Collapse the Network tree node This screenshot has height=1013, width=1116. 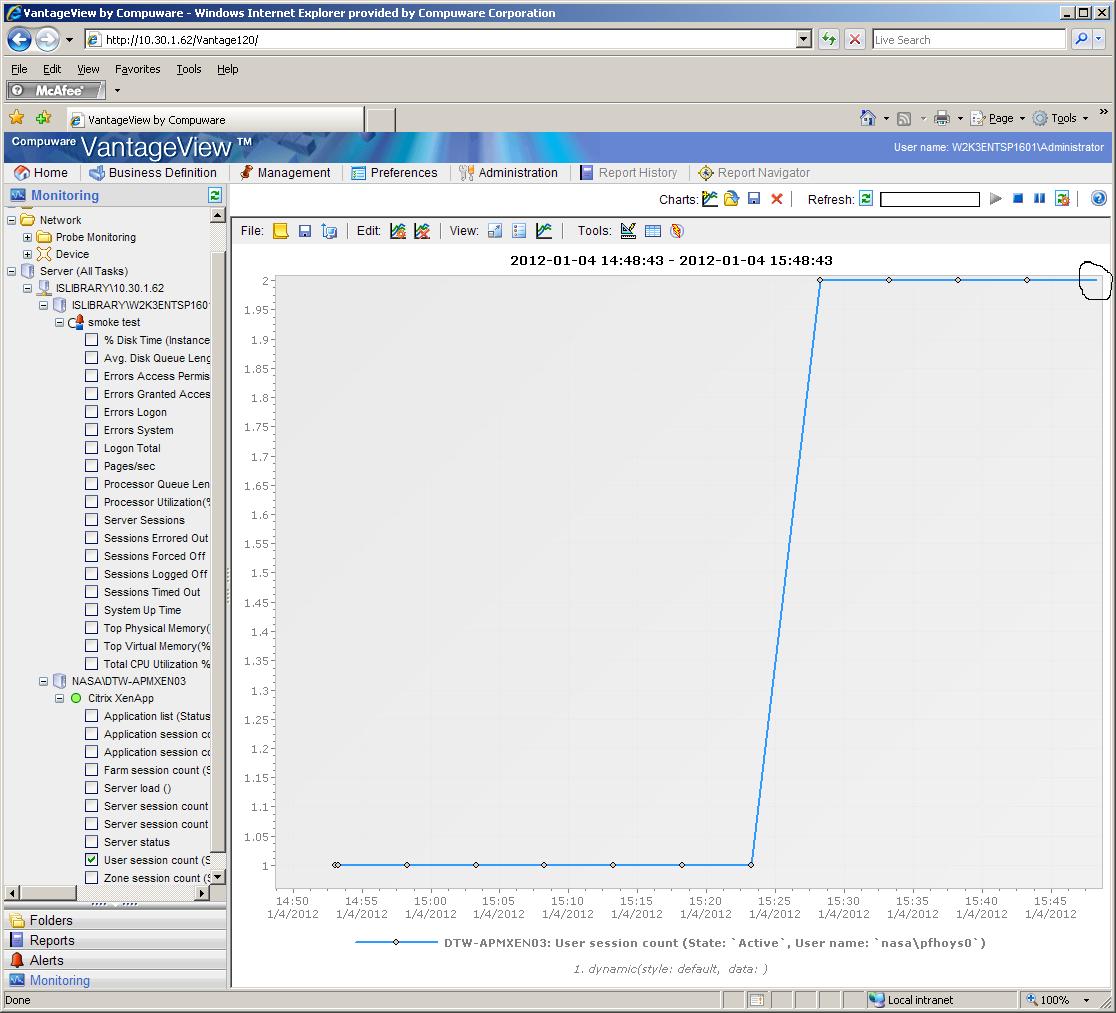pos(11,220)
